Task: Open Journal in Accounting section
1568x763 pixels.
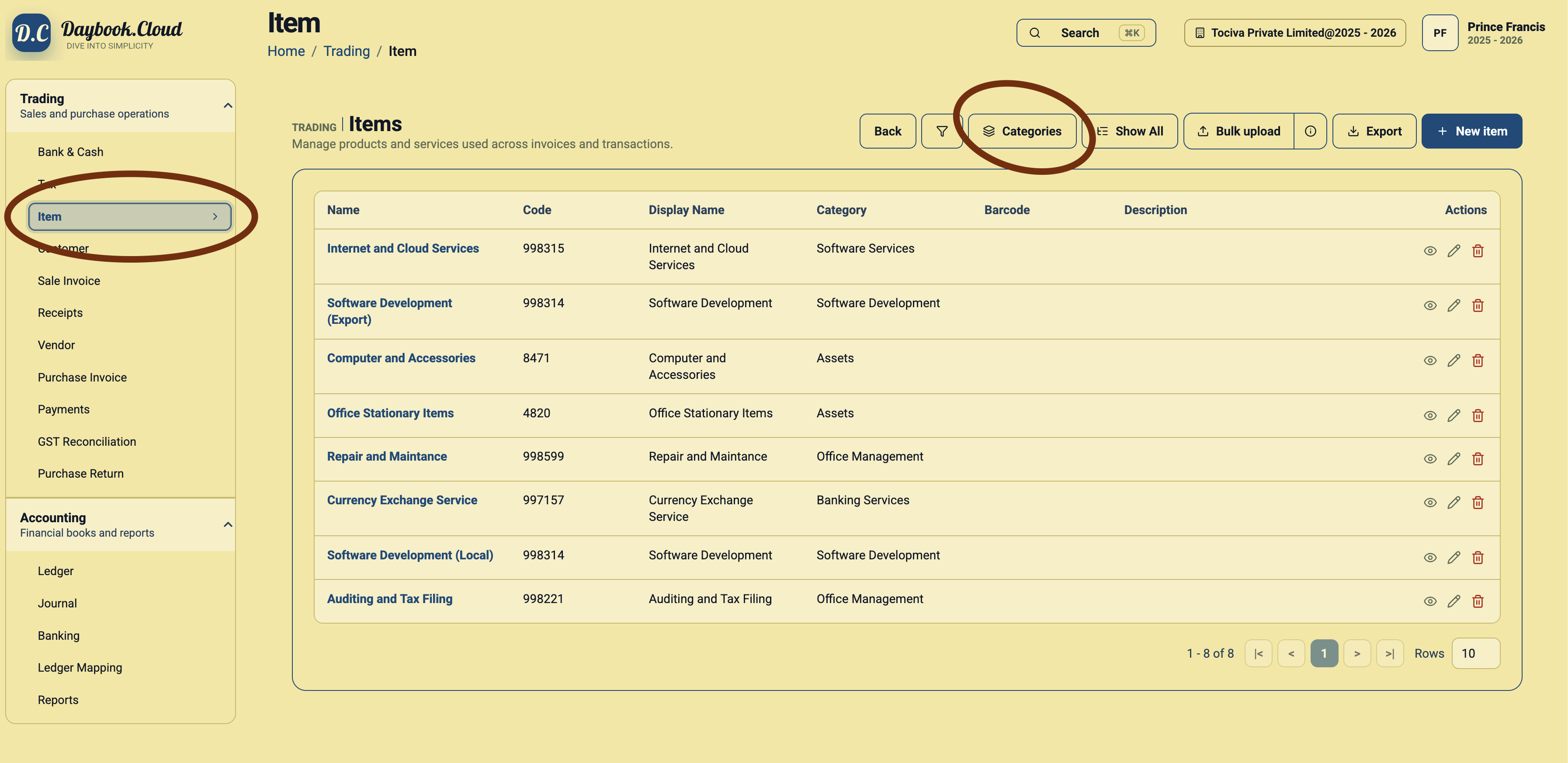Action: tap(57, 603)
